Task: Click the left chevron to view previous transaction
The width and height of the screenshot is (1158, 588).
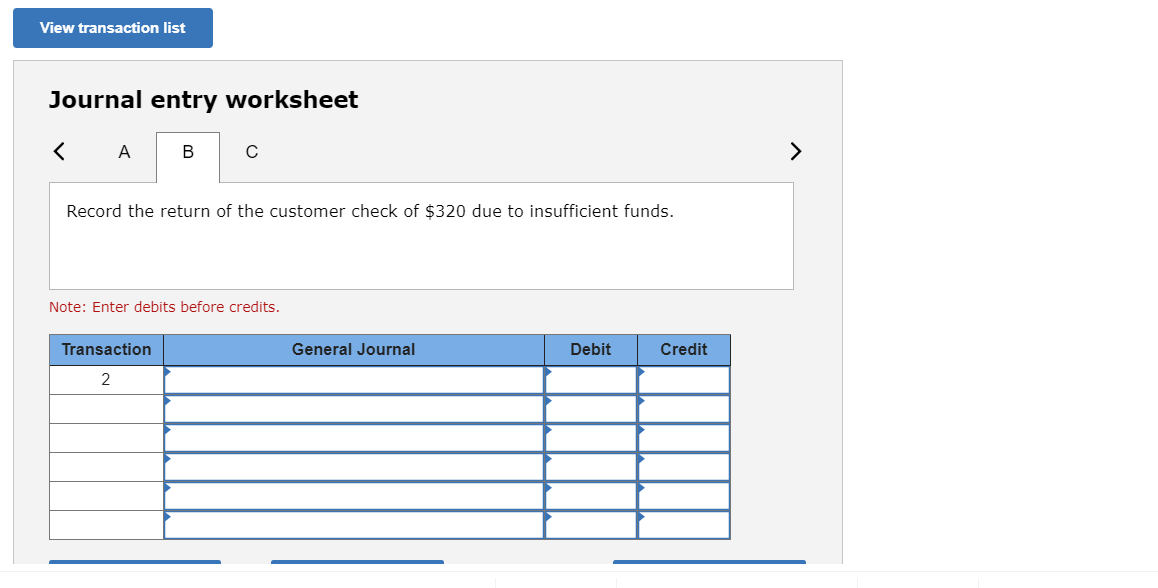Action: click(x=58, y=151)
